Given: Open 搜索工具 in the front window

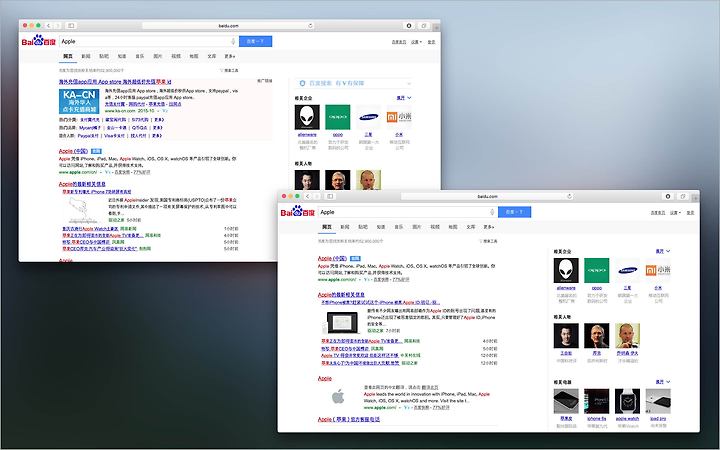Looking at the screenshot, I should (488, 241).
